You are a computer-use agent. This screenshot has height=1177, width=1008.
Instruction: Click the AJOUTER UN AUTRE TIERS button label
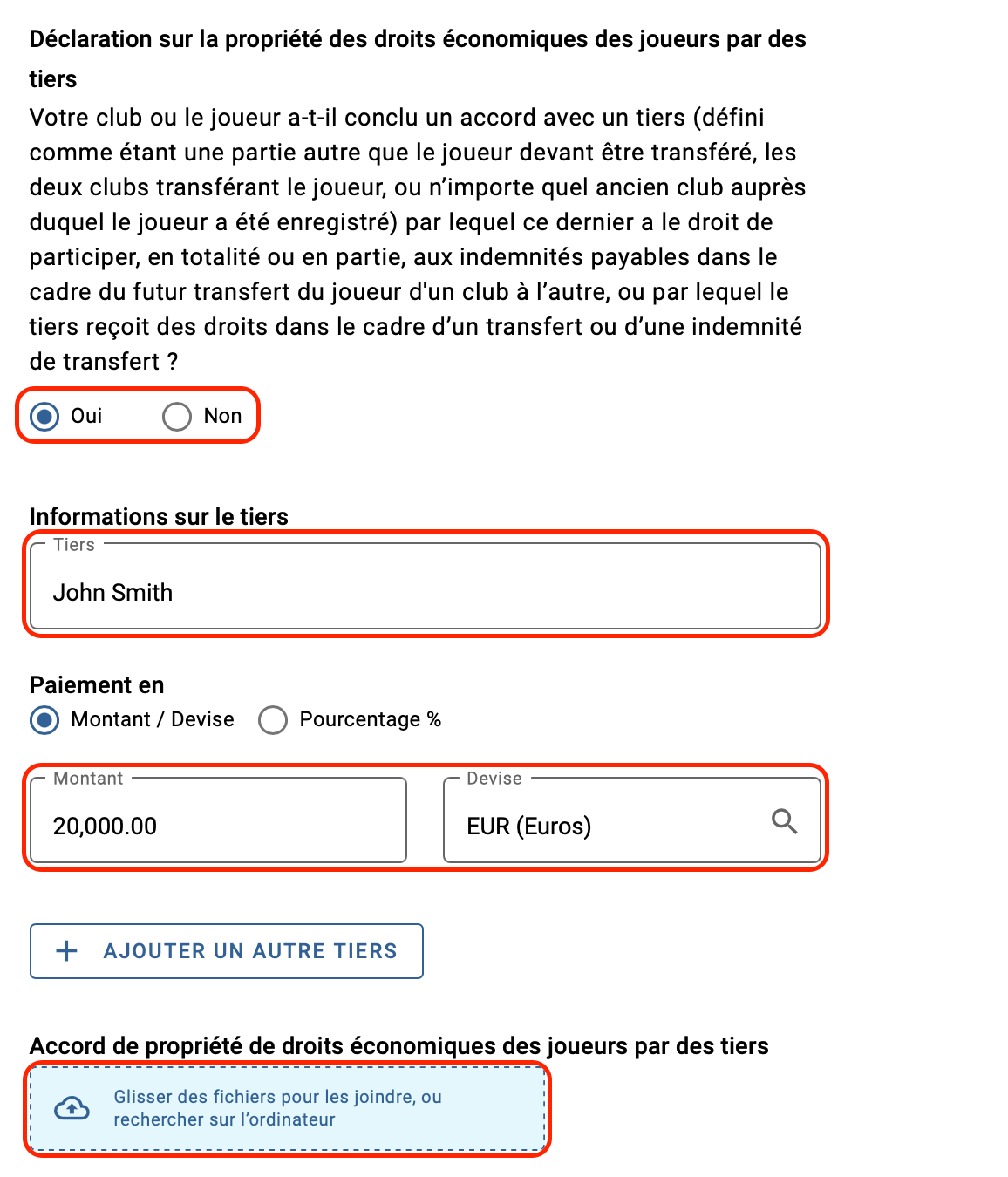250,951
